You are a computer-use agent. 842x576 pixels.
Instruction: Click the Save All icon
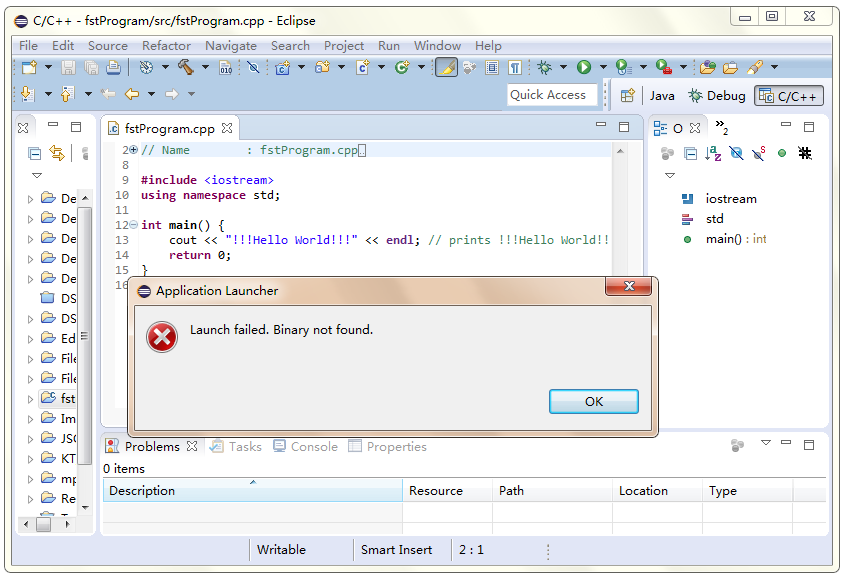pos(91,67)
